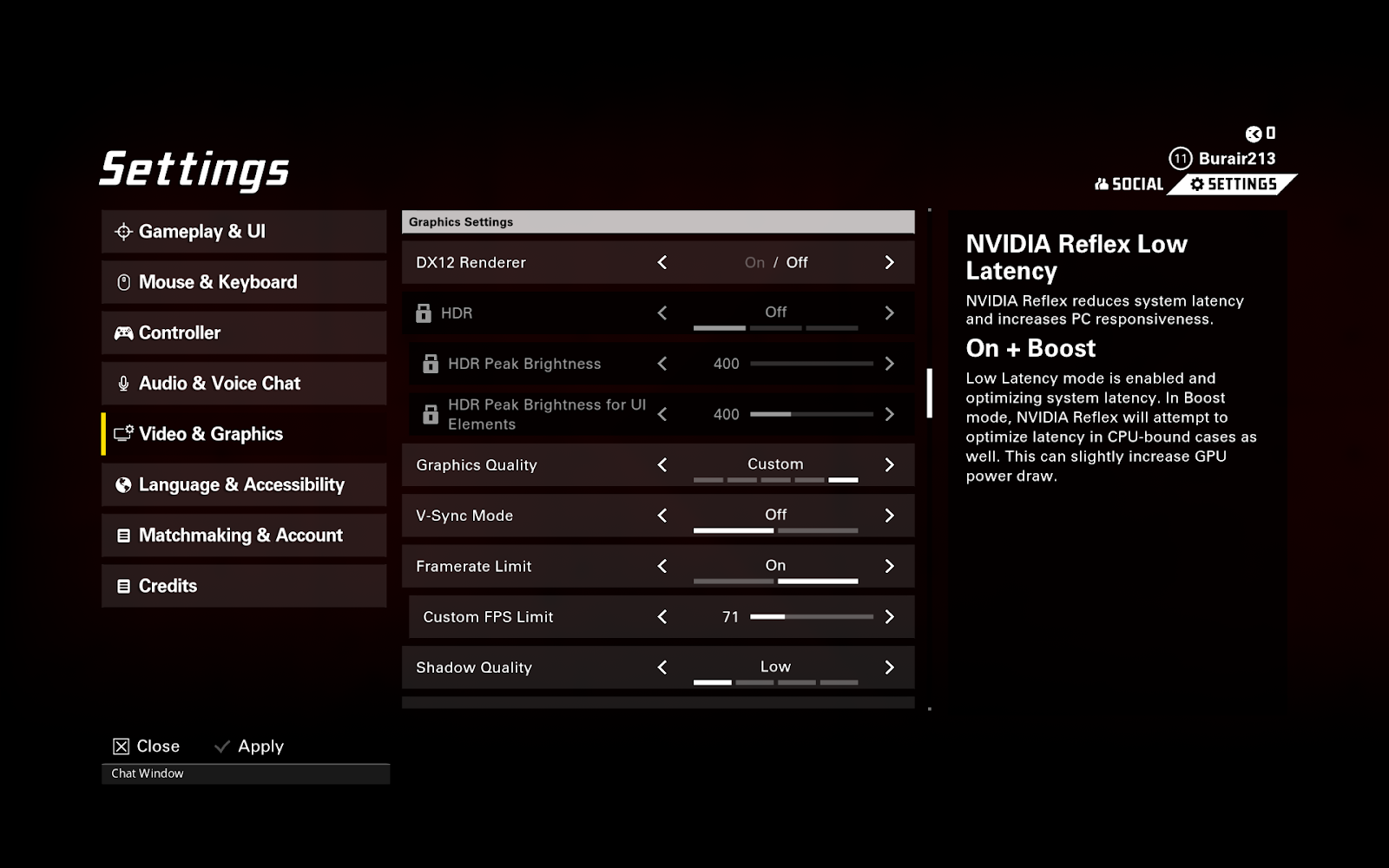Click the document icon beside Credits
The width and height of the screenshot is (1389, 868).
[123, 586]
